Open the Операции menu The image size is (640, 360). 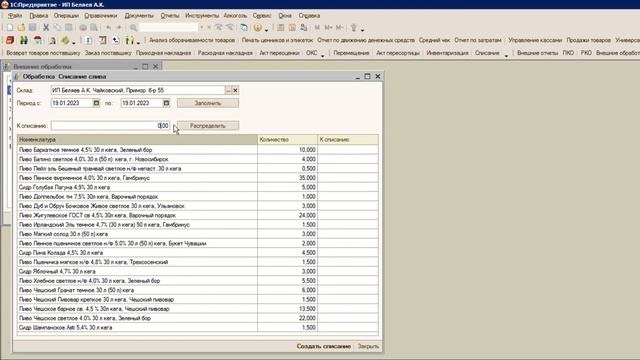pos(66,16)
